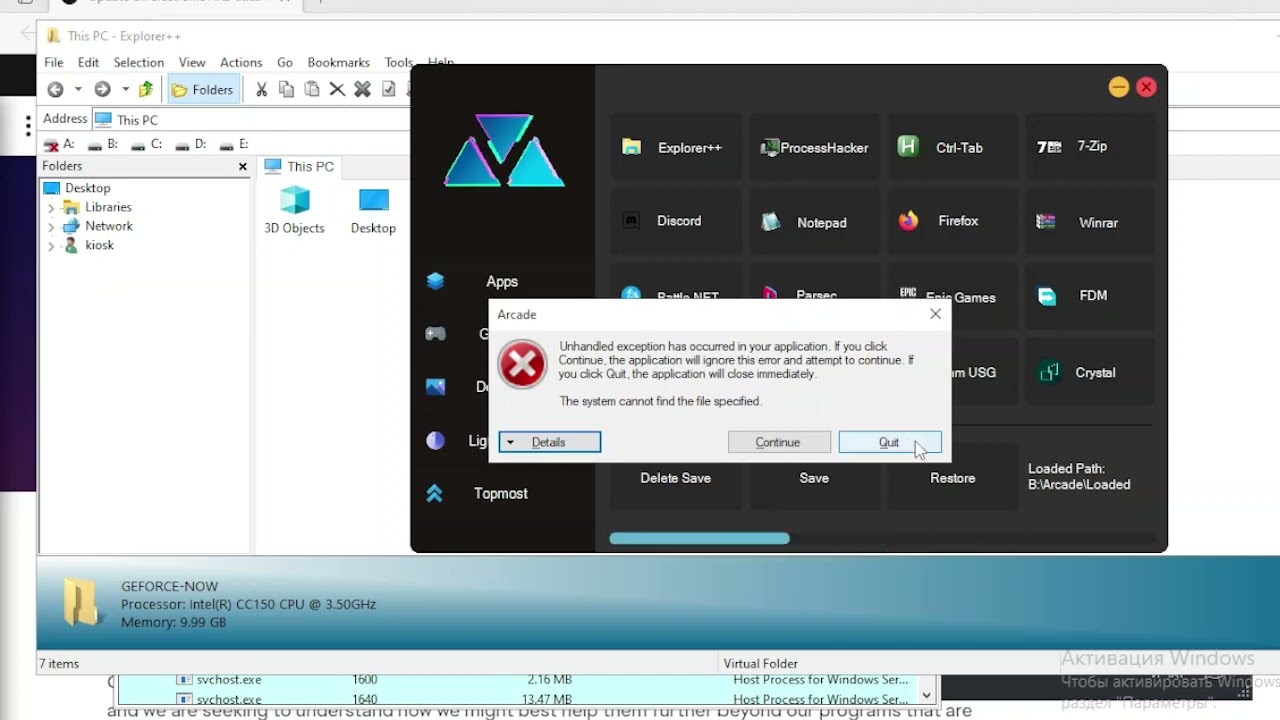Click Save button in Arcade
The height and width of the screenshot is (720, 1280).
click(x=814, y=478)
